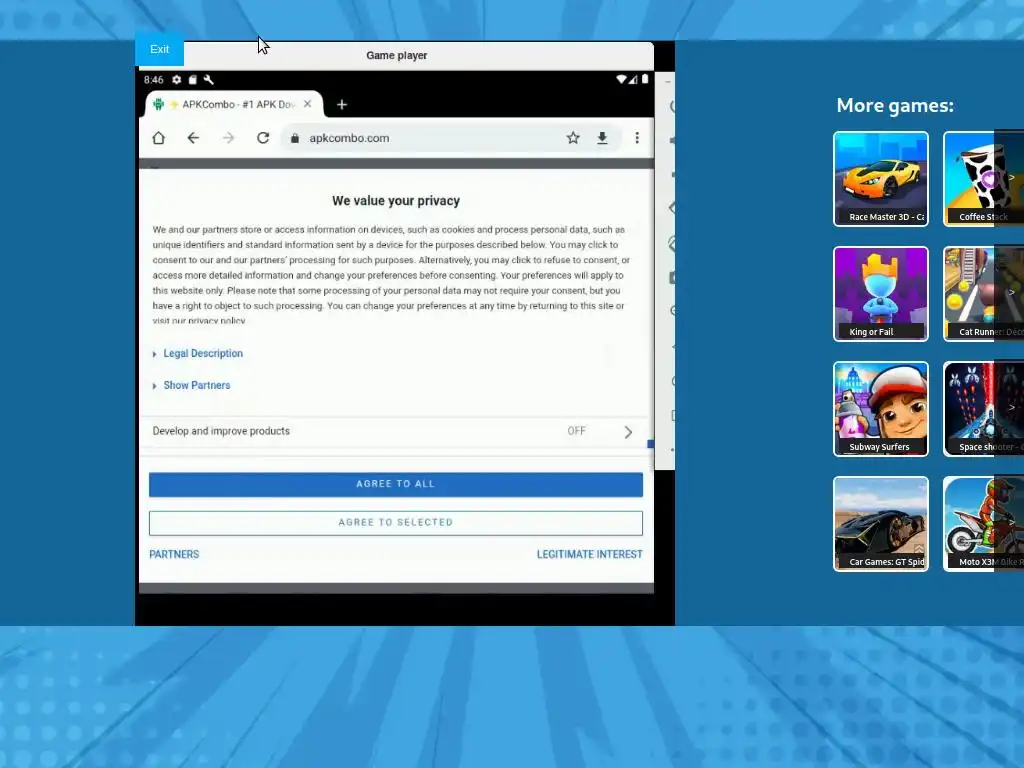
Task: Bookmark the page with the star icon
Action: (x=573, y=138)
